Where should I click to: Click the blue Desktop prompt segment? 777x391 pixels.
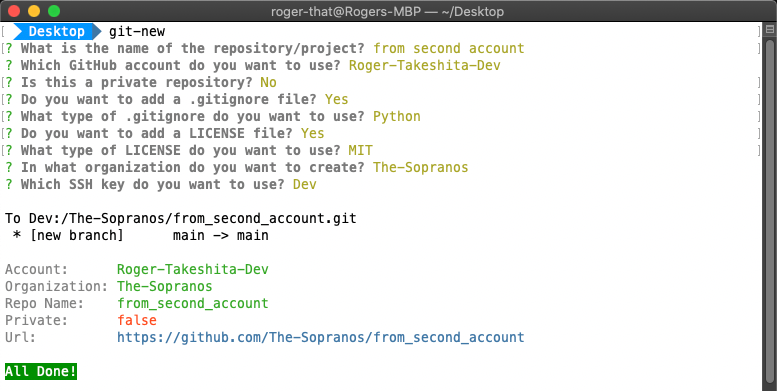click(x=56, y=32)
